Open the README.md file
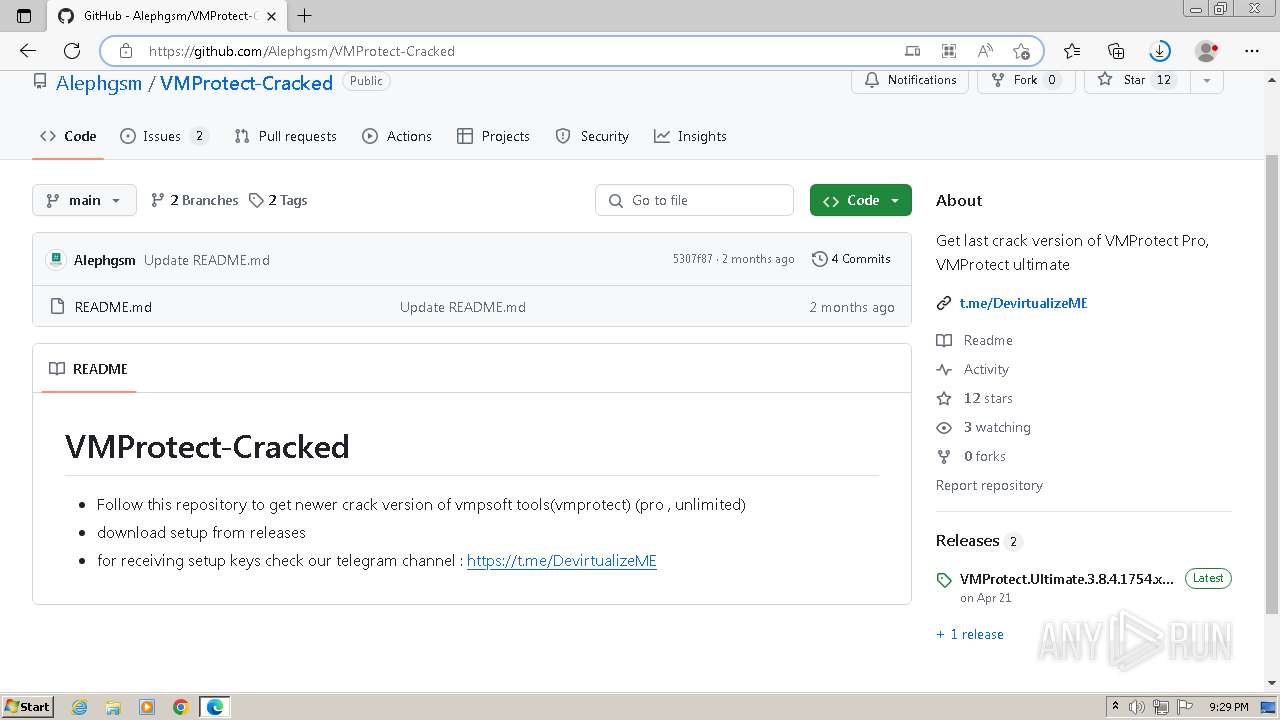This screenshot has width=1280, height=720. pos(113,307)
